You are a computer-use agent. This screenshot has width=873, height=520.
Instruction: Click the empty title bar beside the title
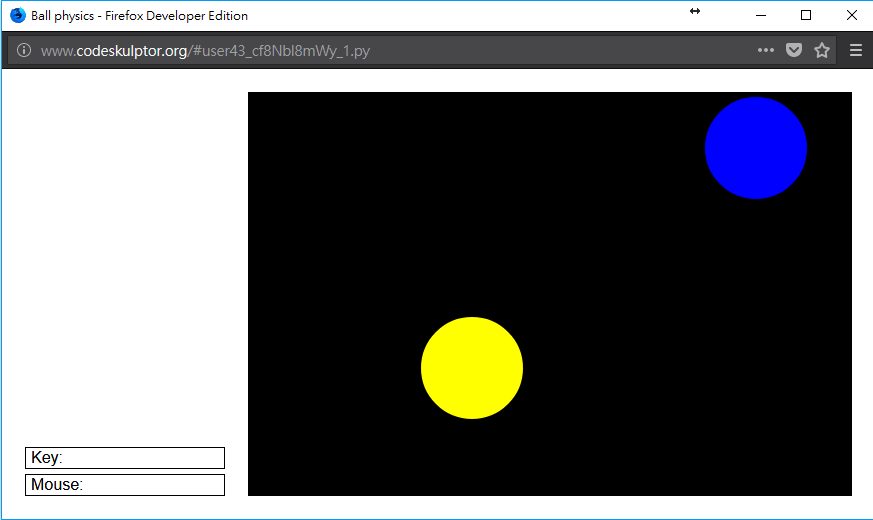(x=450, y=16)
